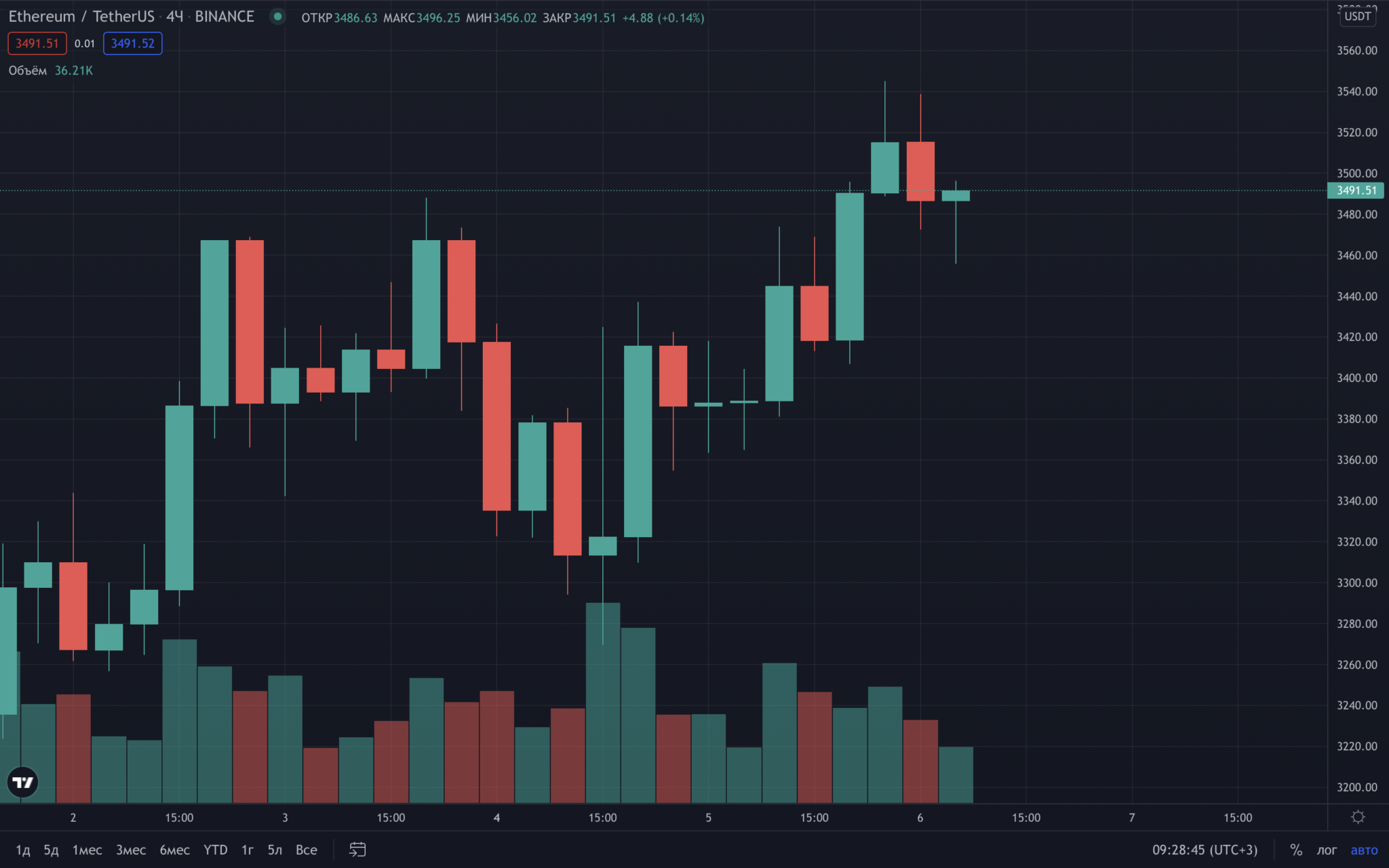Click the 3491.51 current price label on axis
The image size is (1389, 868).
[x=1356, y=191]
